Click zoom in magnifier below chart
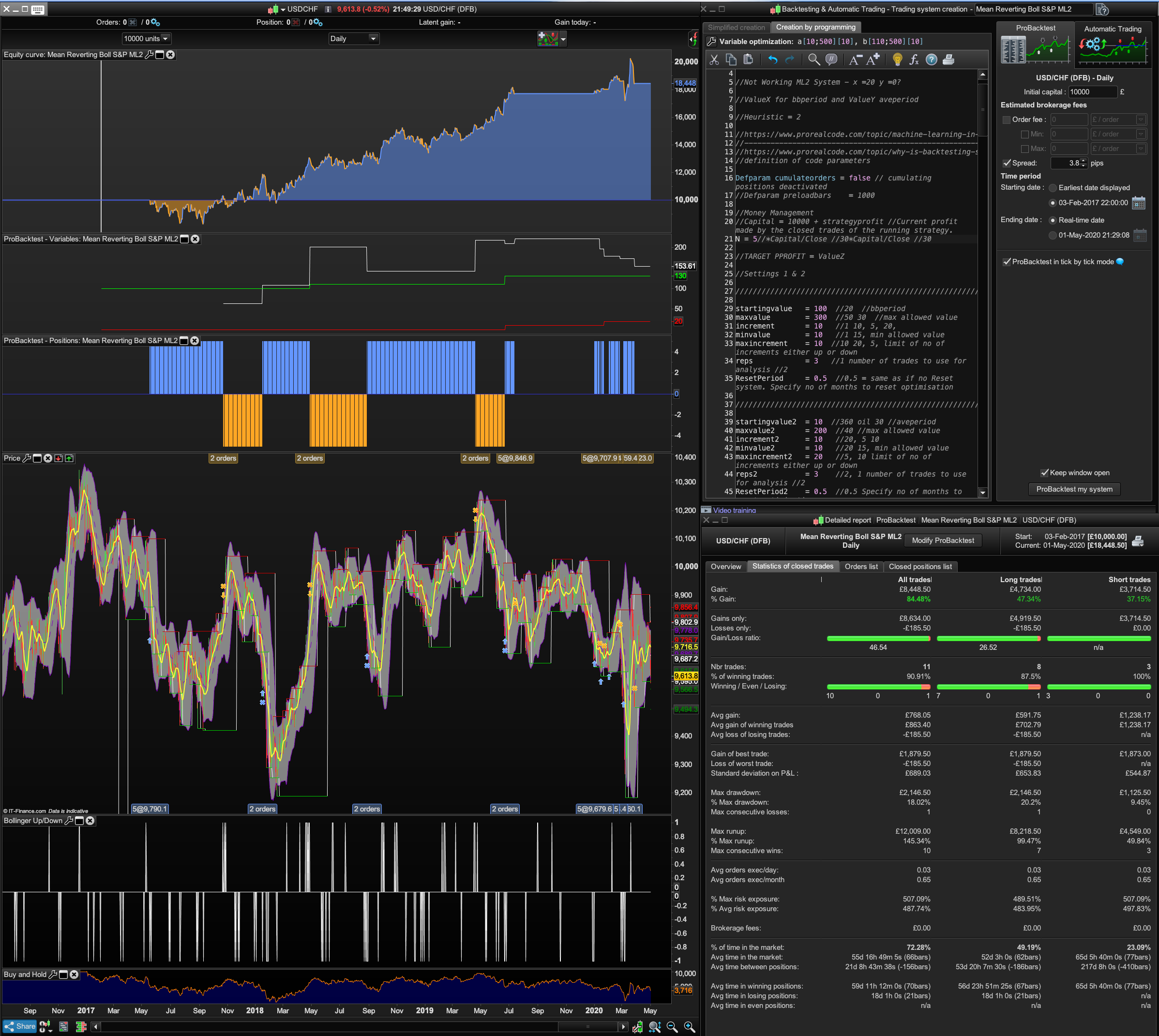This screenshot has height=1036, width=1159. (690, 1027)
